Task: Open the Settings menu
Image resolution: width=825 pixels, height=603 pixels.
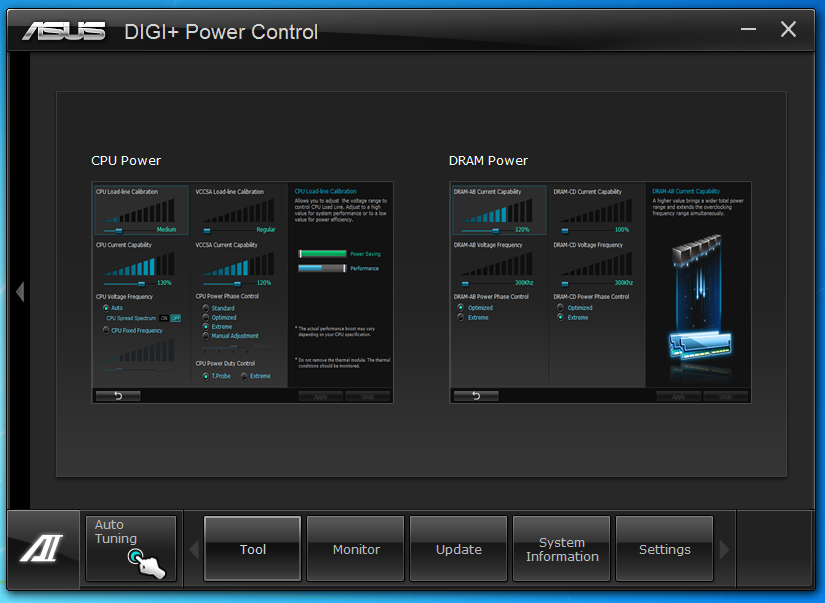Action: coord(665,549)
